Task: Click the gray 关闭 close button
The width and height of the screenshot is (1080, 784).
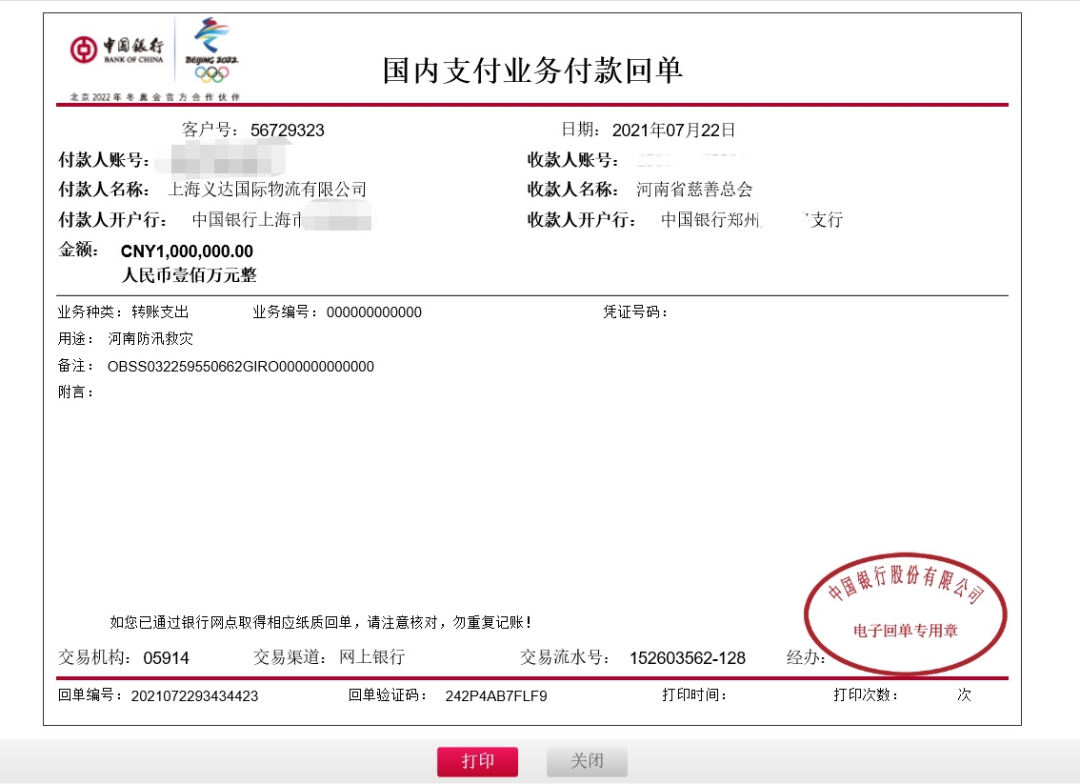Action: [586, 761]
